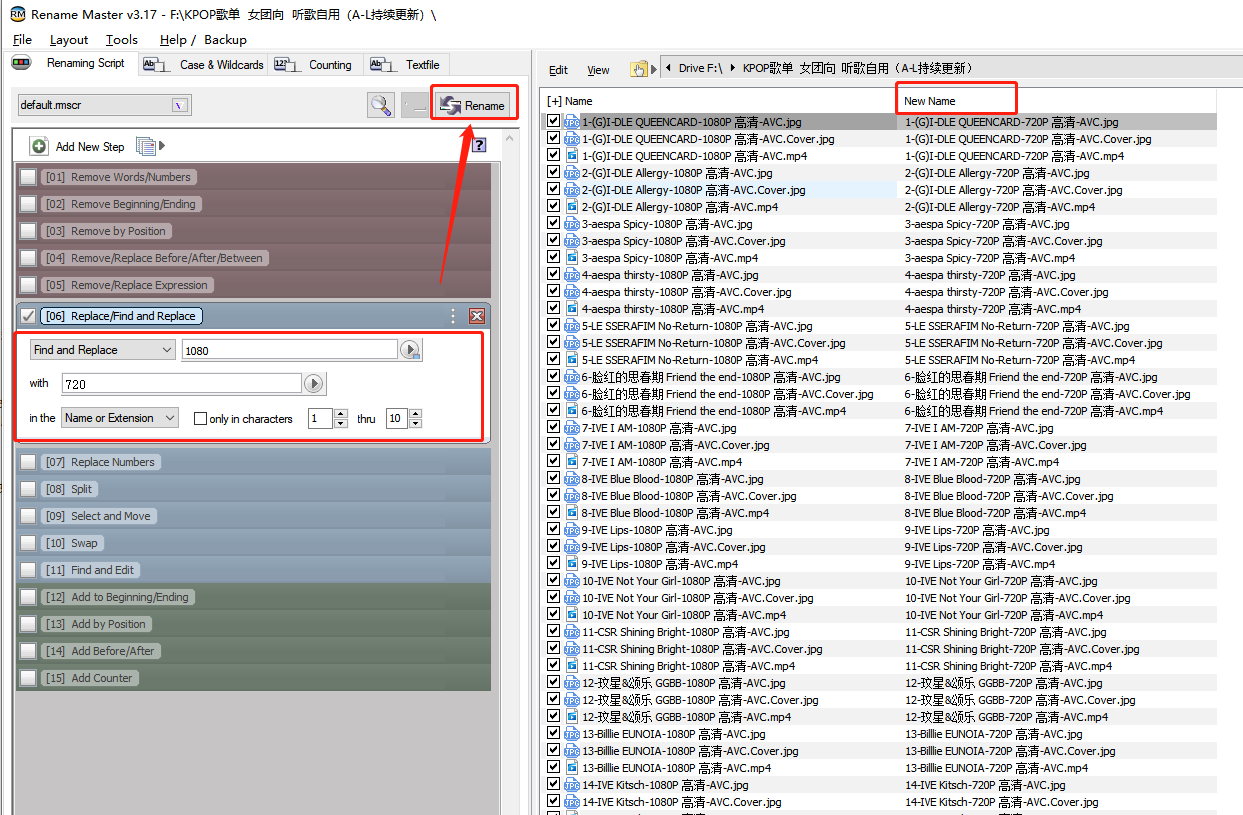
Task: Click the arrow right of the hand folder icon
Action: pyautogui.click(x=655, y=69)
